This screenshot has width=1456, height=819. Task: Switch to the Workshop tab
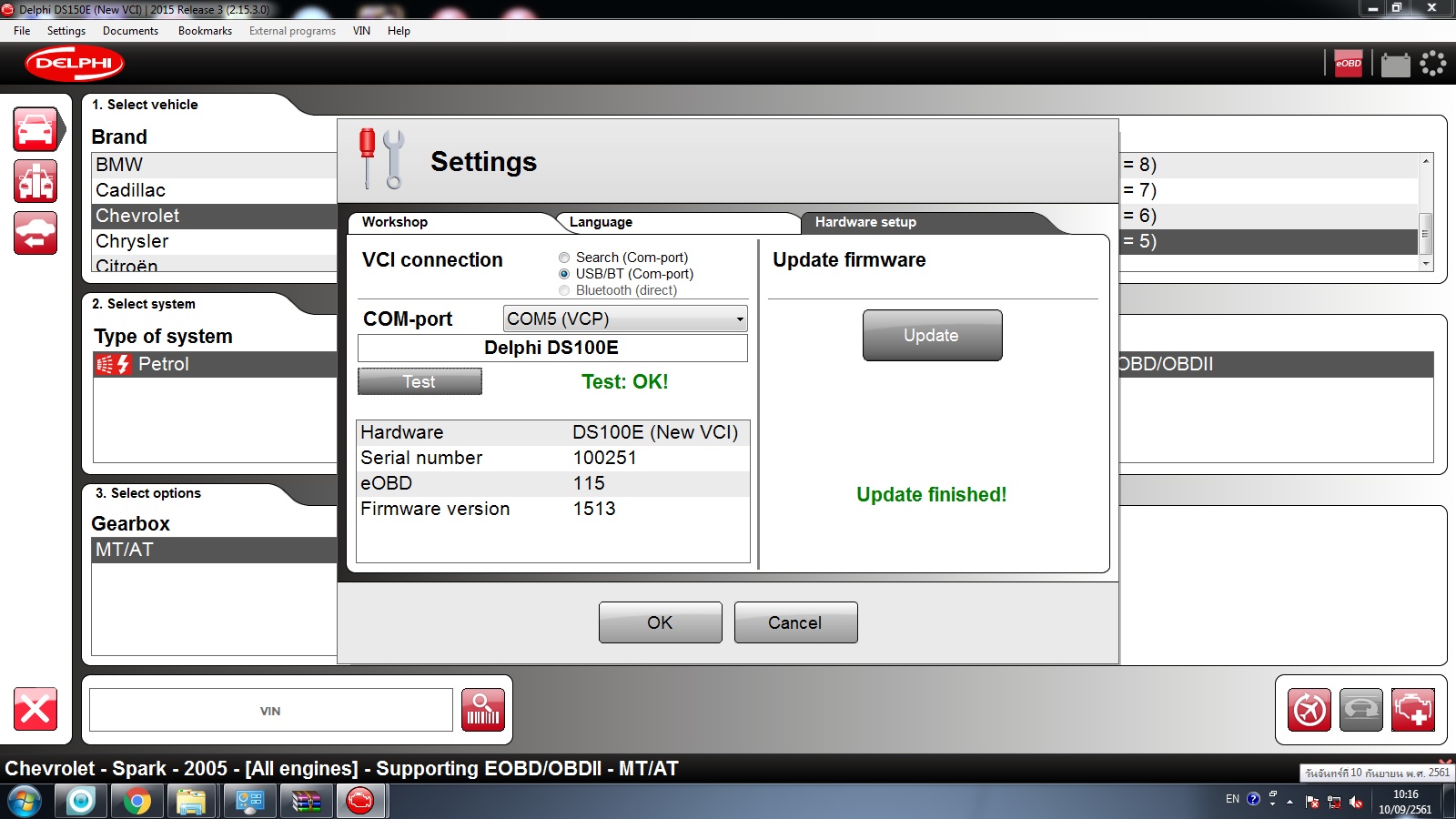click(x=394, y=222)
